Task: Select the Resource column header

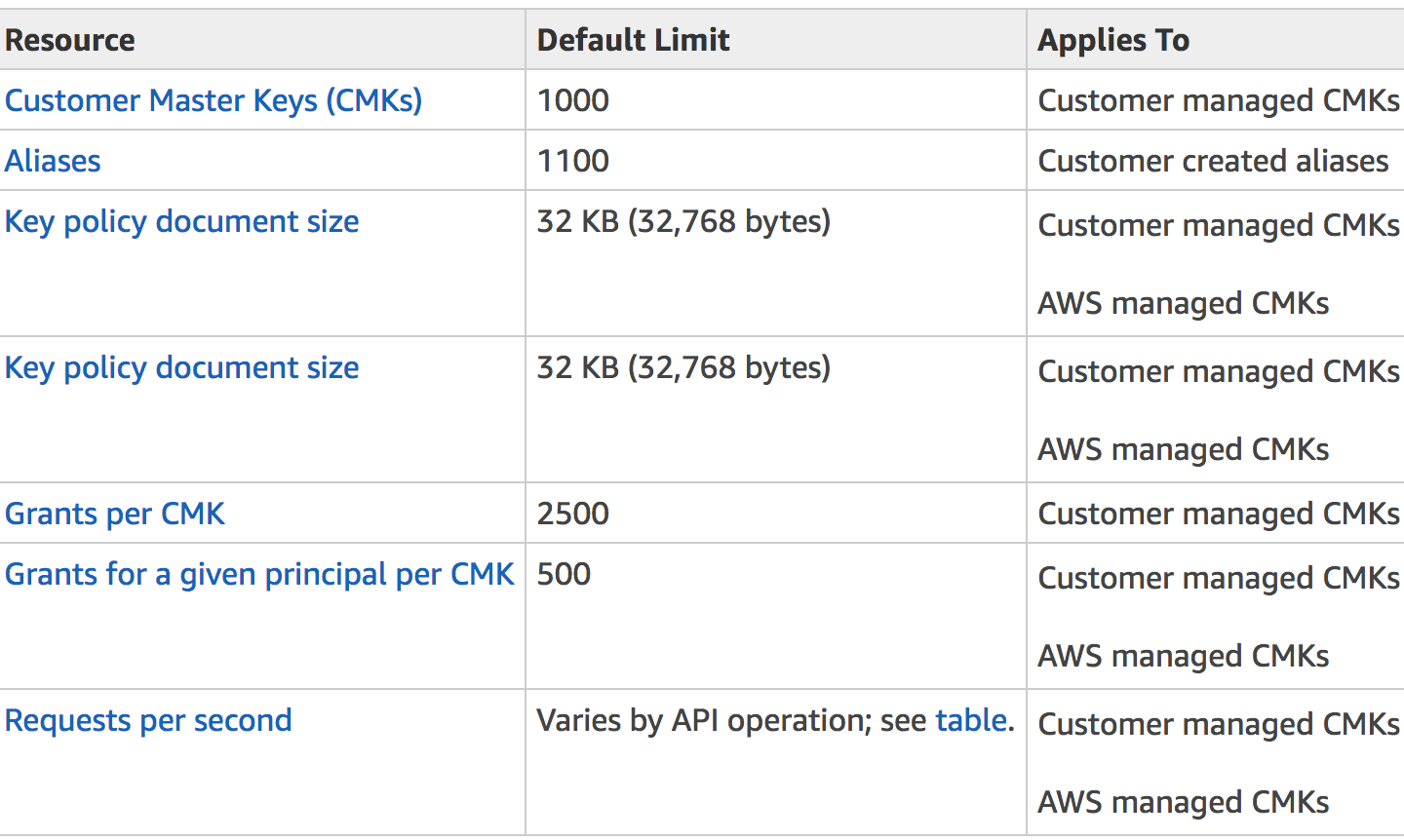Action: click(70, 40)
